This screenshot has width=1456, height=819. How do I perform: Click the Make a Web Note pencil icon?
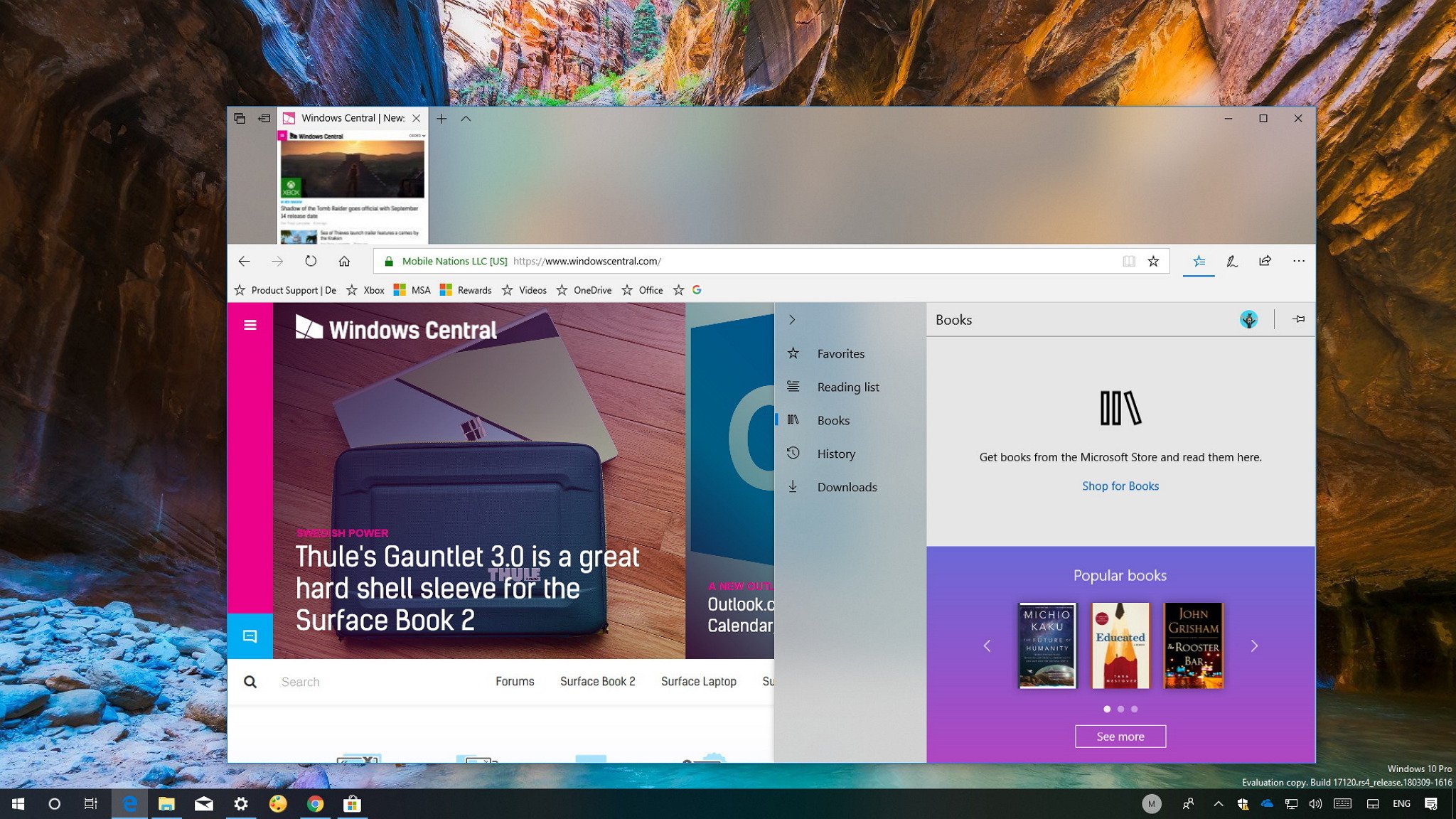pyautogui.click(x=1232, y=261)
